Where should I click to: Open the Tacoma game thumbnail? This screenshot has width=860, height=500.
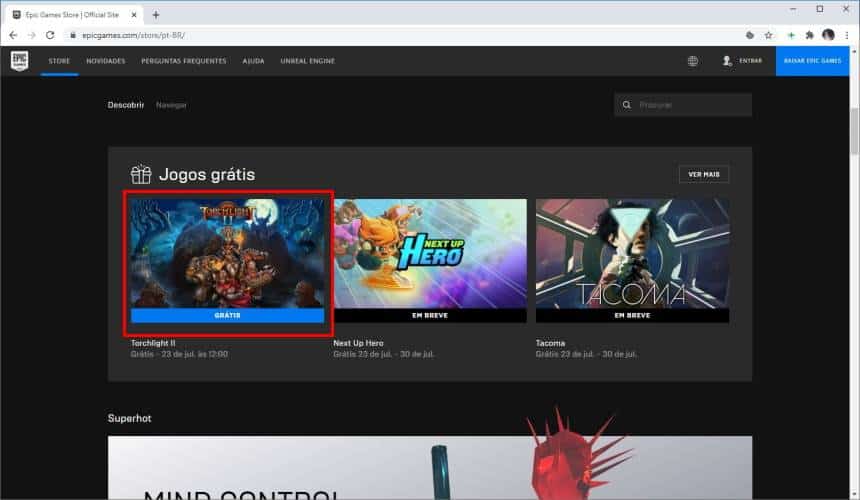pos(632,253)
